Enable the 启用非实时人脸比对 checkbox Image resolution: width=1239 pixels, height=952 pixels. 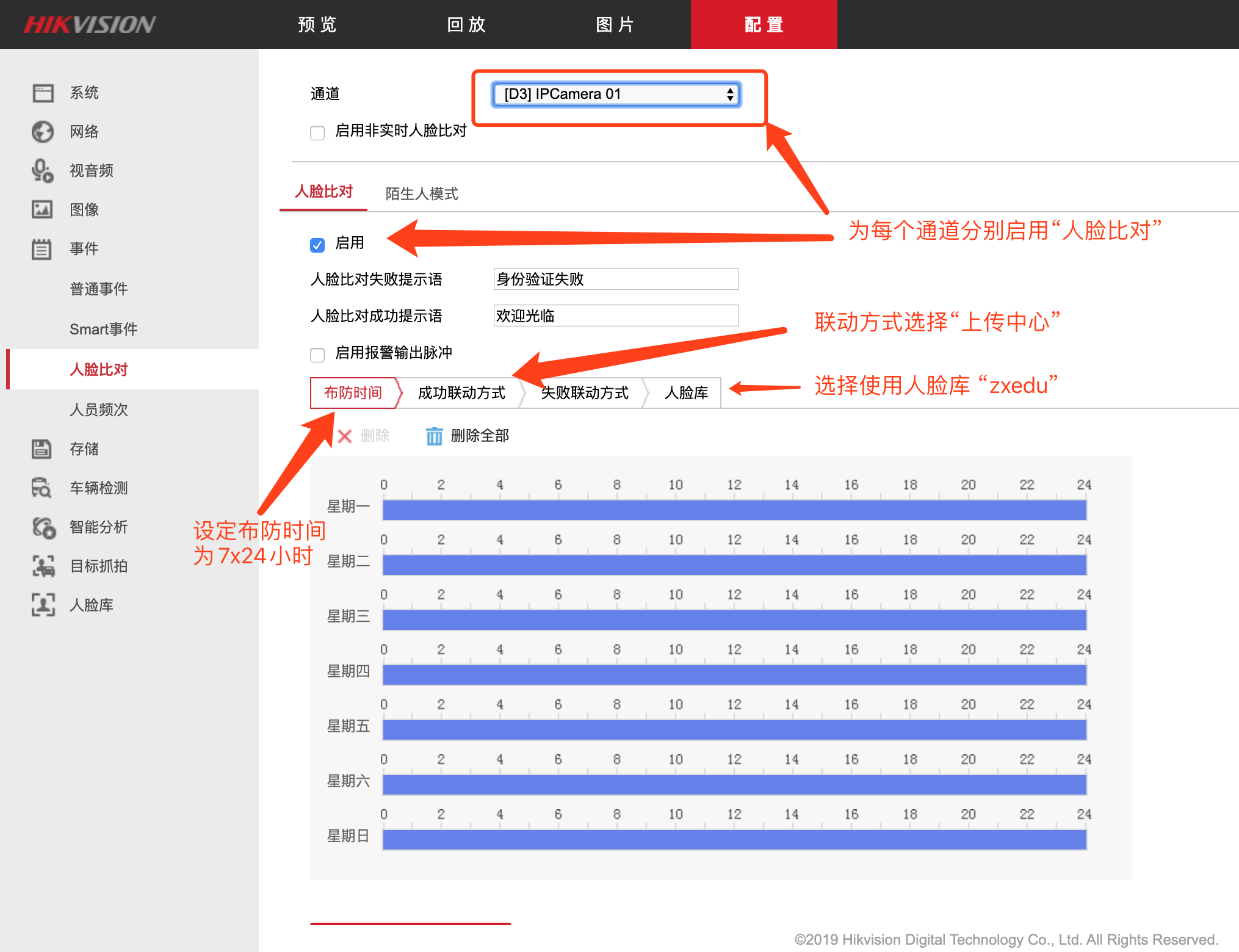click(317, 132)
